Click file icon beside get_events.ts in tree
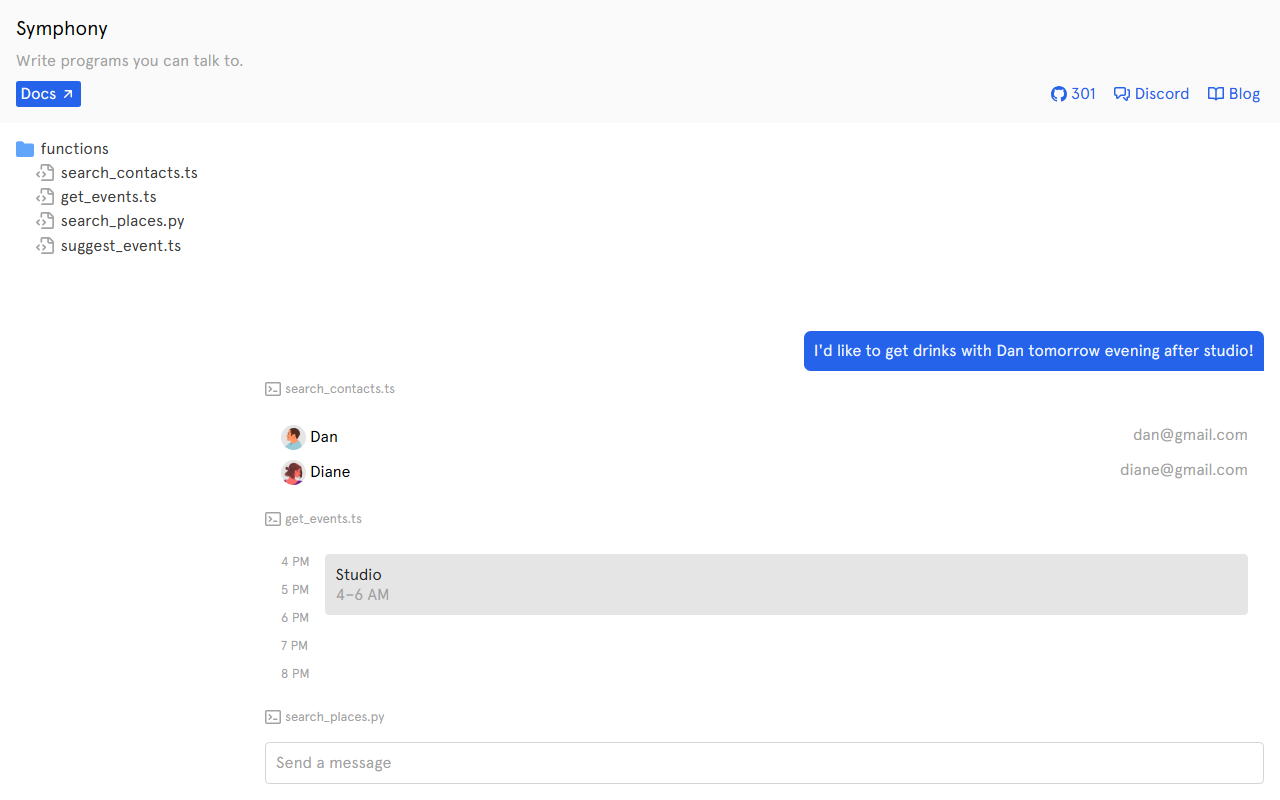 [45, 197]
